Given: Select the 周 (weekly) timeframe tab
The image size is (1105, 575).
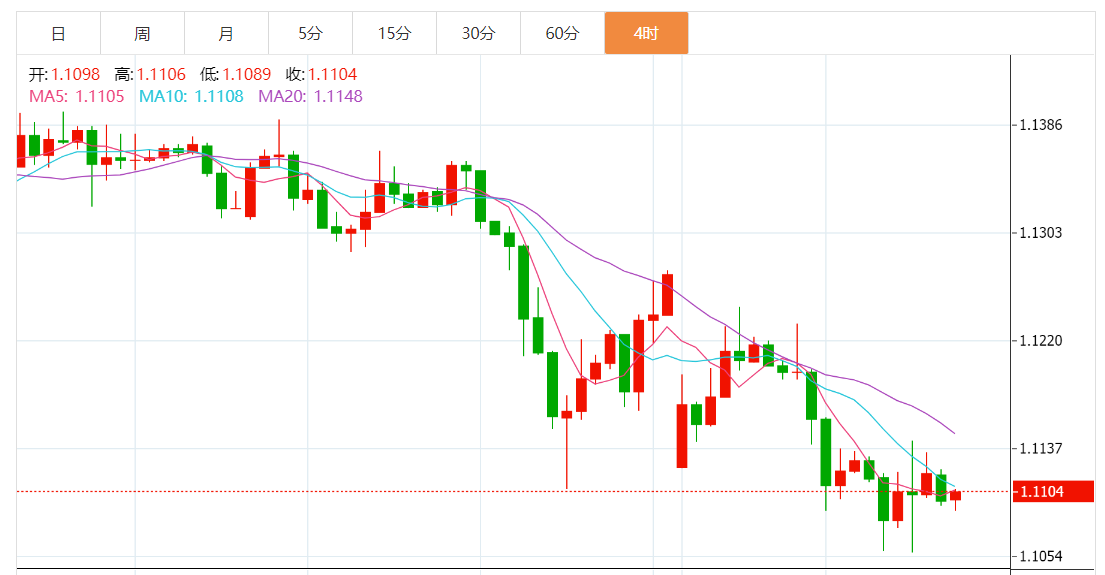Looking at the screenshot, I should click(142, 33).
